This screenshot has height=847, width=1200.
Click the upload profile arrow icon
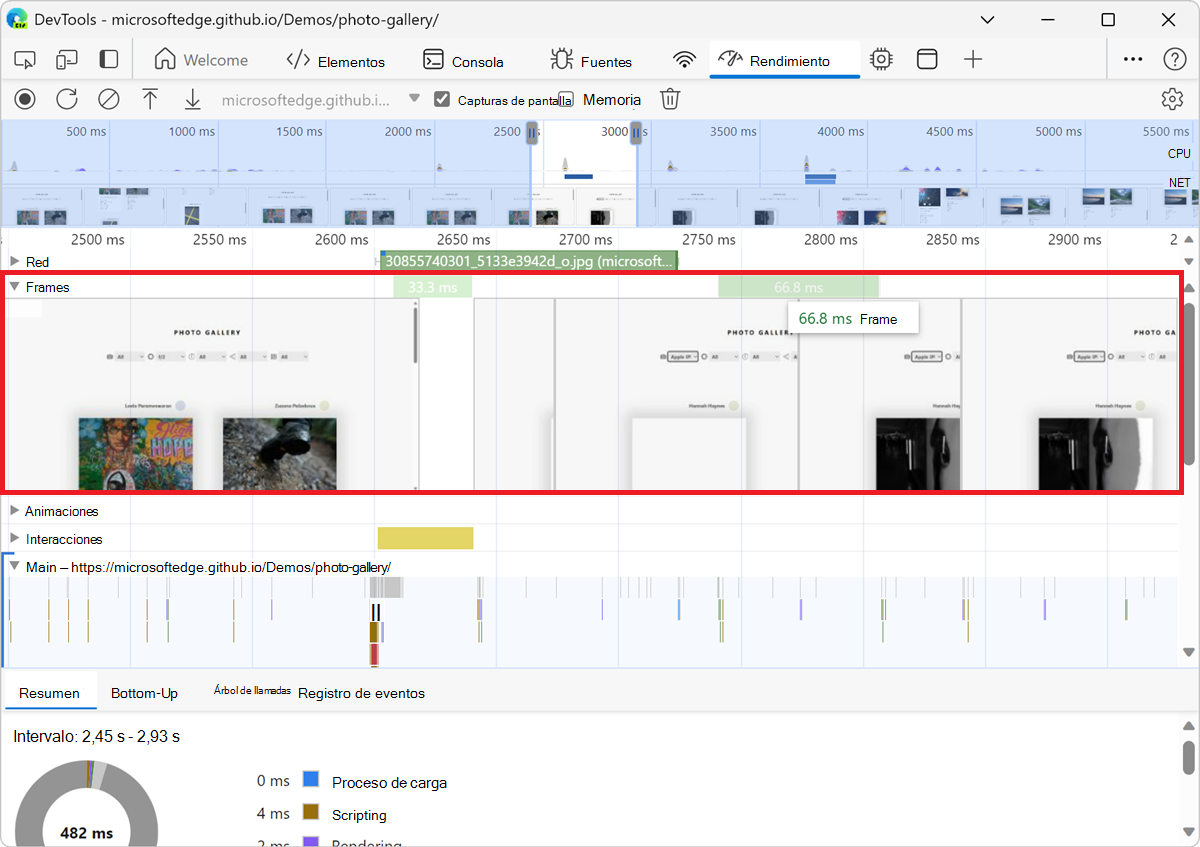(x=150, y=99)
